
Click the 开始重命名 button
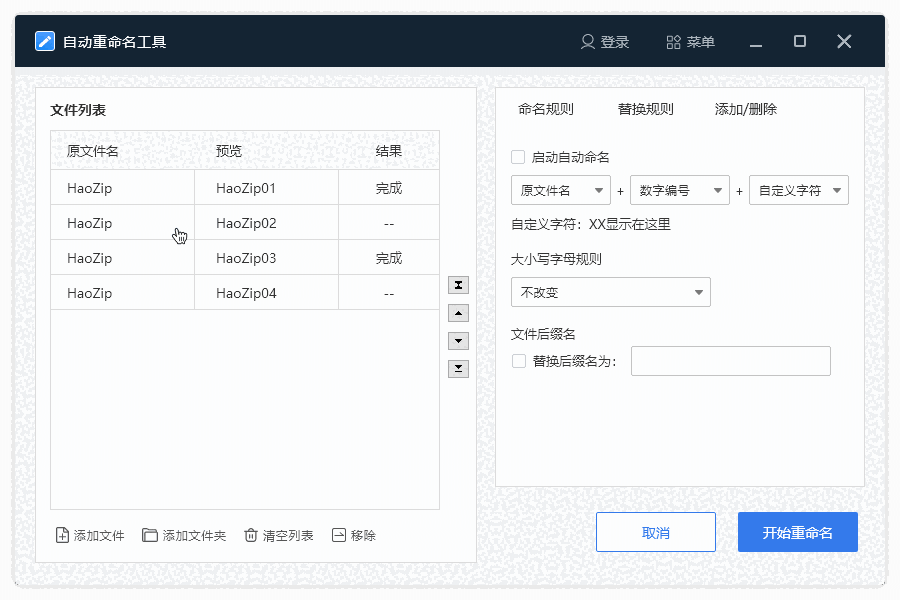(x=797, y=531)
